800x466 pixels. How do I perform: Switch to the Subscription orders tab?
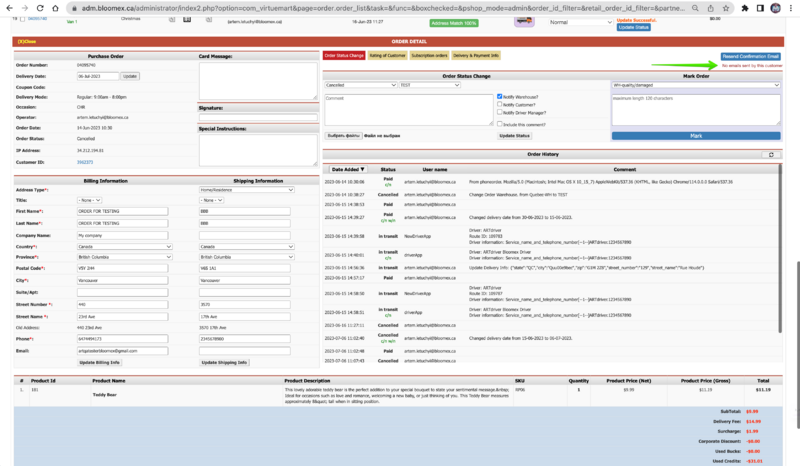(429, 56)
